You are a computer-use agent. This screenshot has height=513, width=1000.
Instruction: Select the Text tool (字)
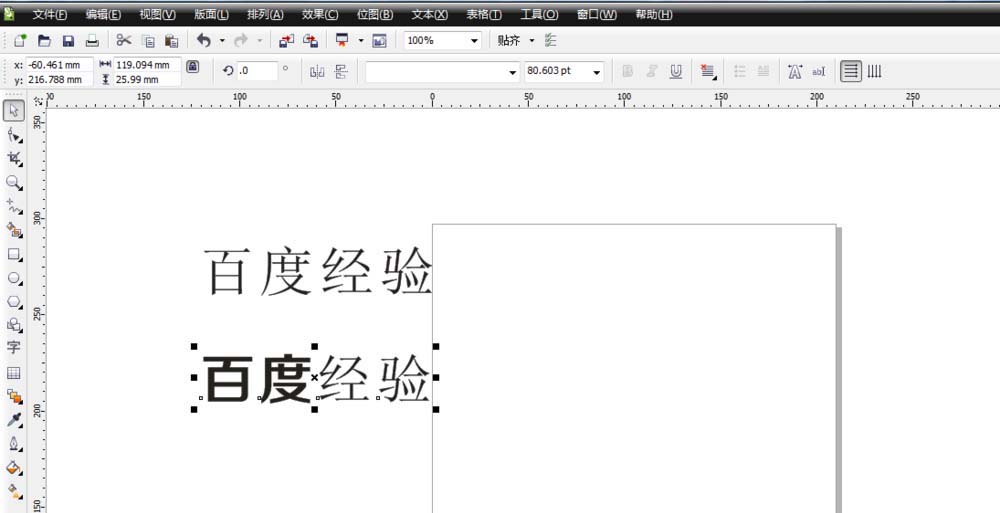click(13, 348)
